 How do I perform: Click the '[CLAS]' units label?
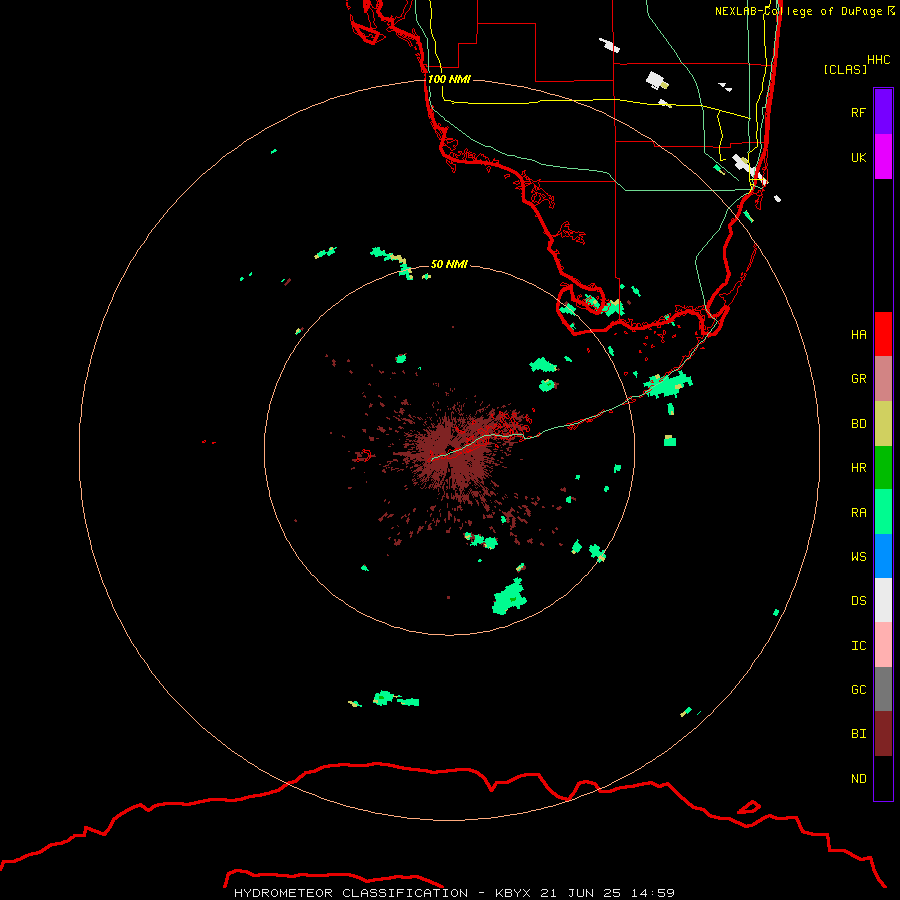point(845,69)
